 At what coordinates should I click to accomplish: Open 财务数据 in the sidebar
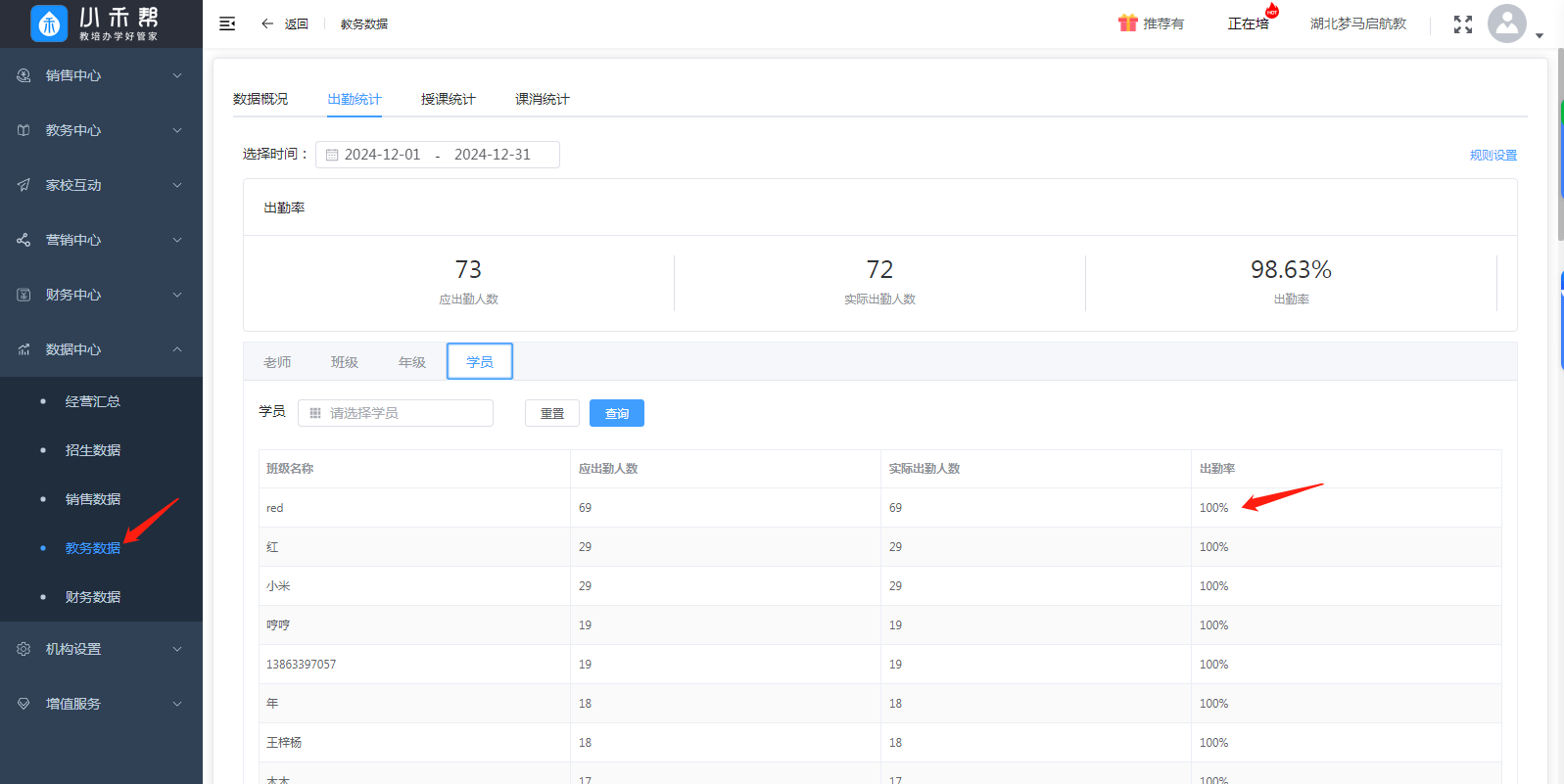point(93,597)
